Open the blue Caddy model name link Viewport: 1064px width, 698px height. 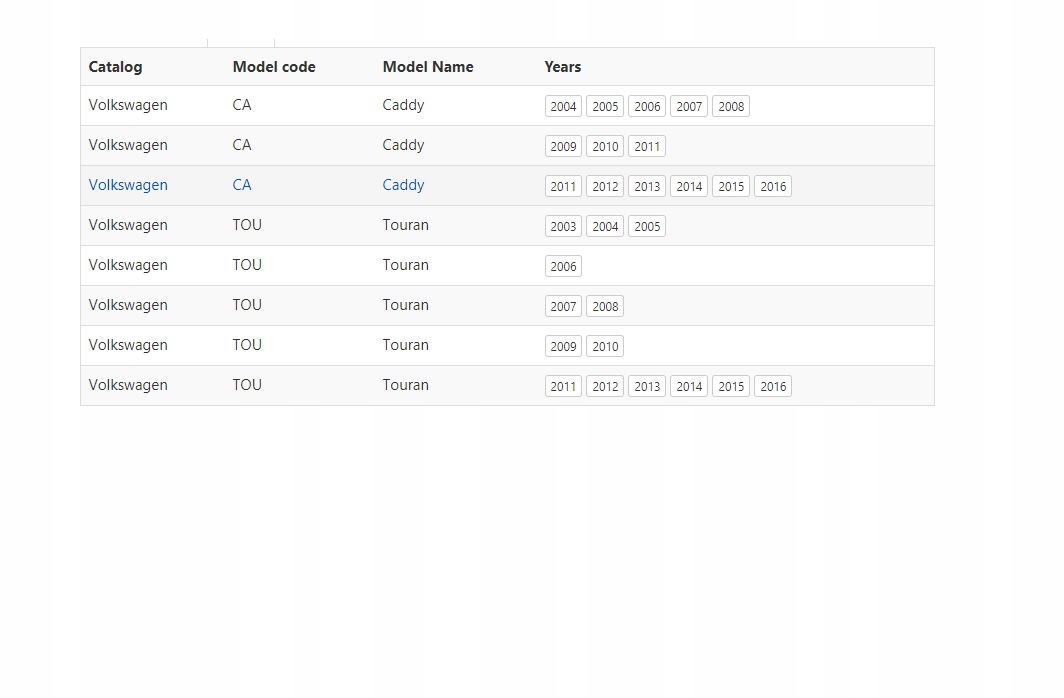[403, 185]
